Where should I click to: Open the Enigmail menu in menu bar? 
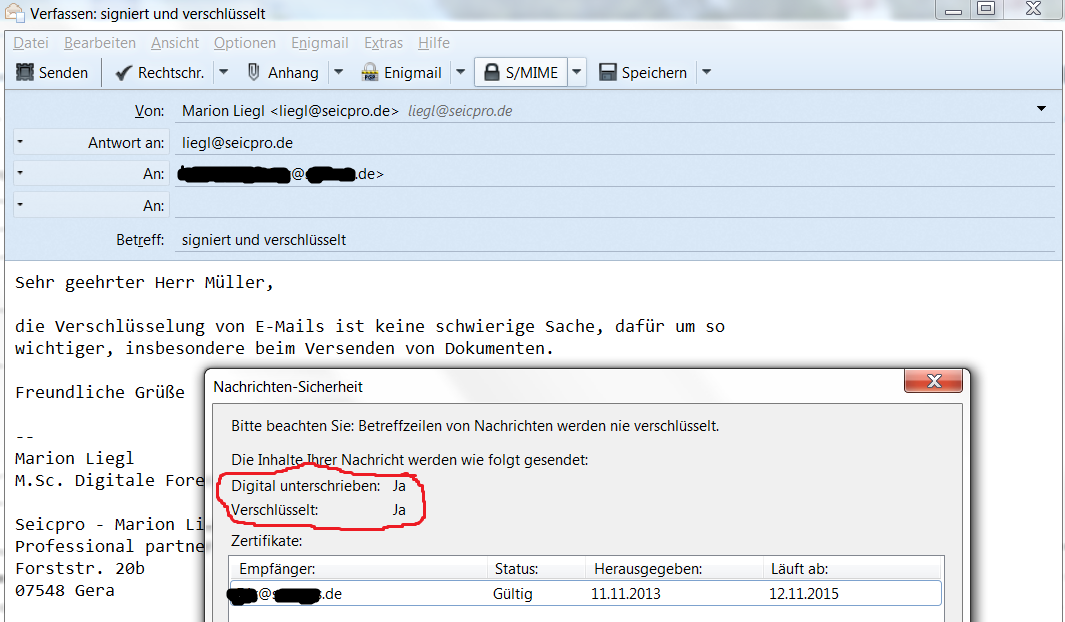pyautogui.click(x=319, y=43)
